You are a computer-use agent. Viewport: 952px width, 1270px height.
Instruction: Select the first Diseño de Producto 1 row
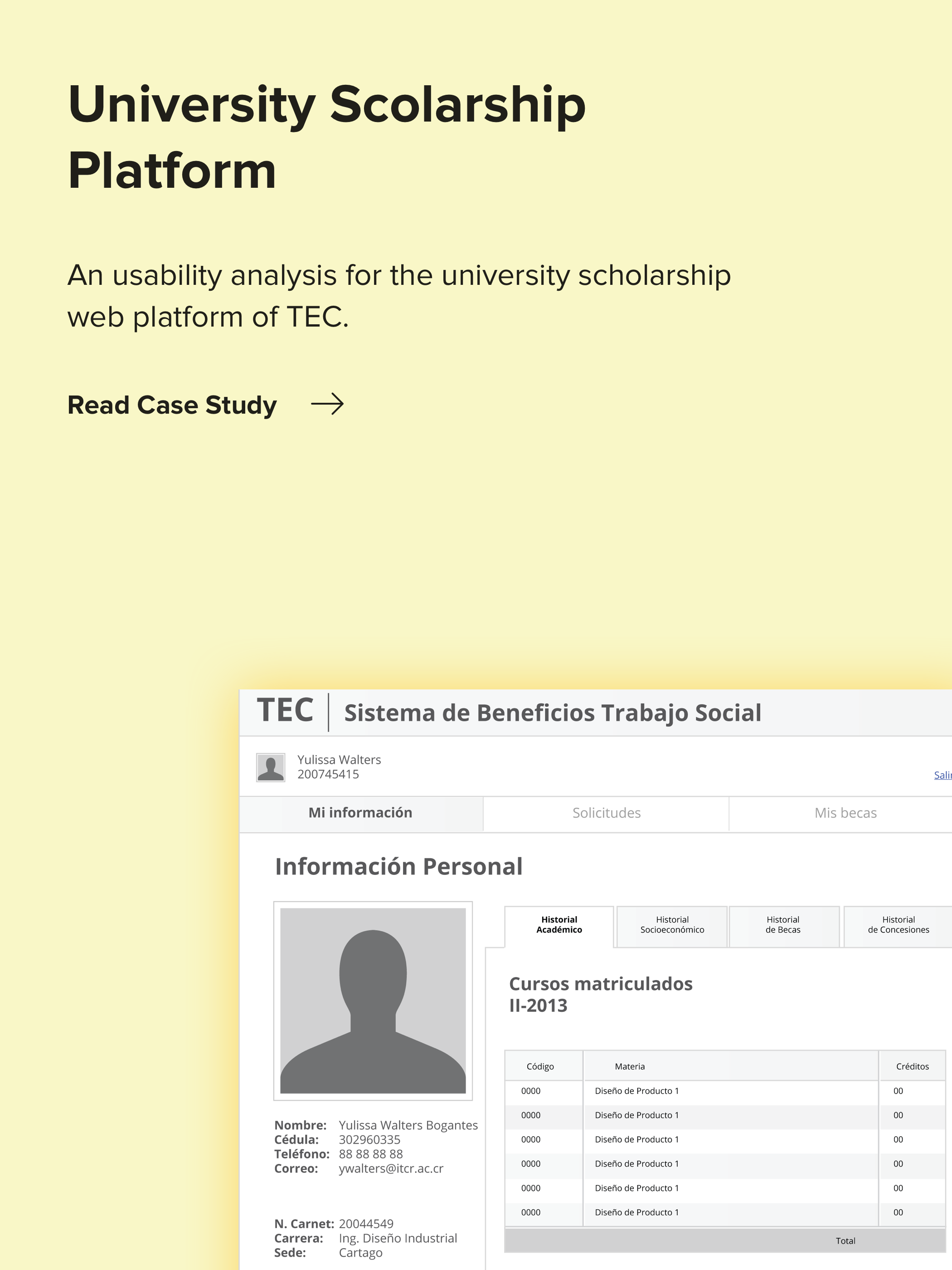[x=725, y=1091]
